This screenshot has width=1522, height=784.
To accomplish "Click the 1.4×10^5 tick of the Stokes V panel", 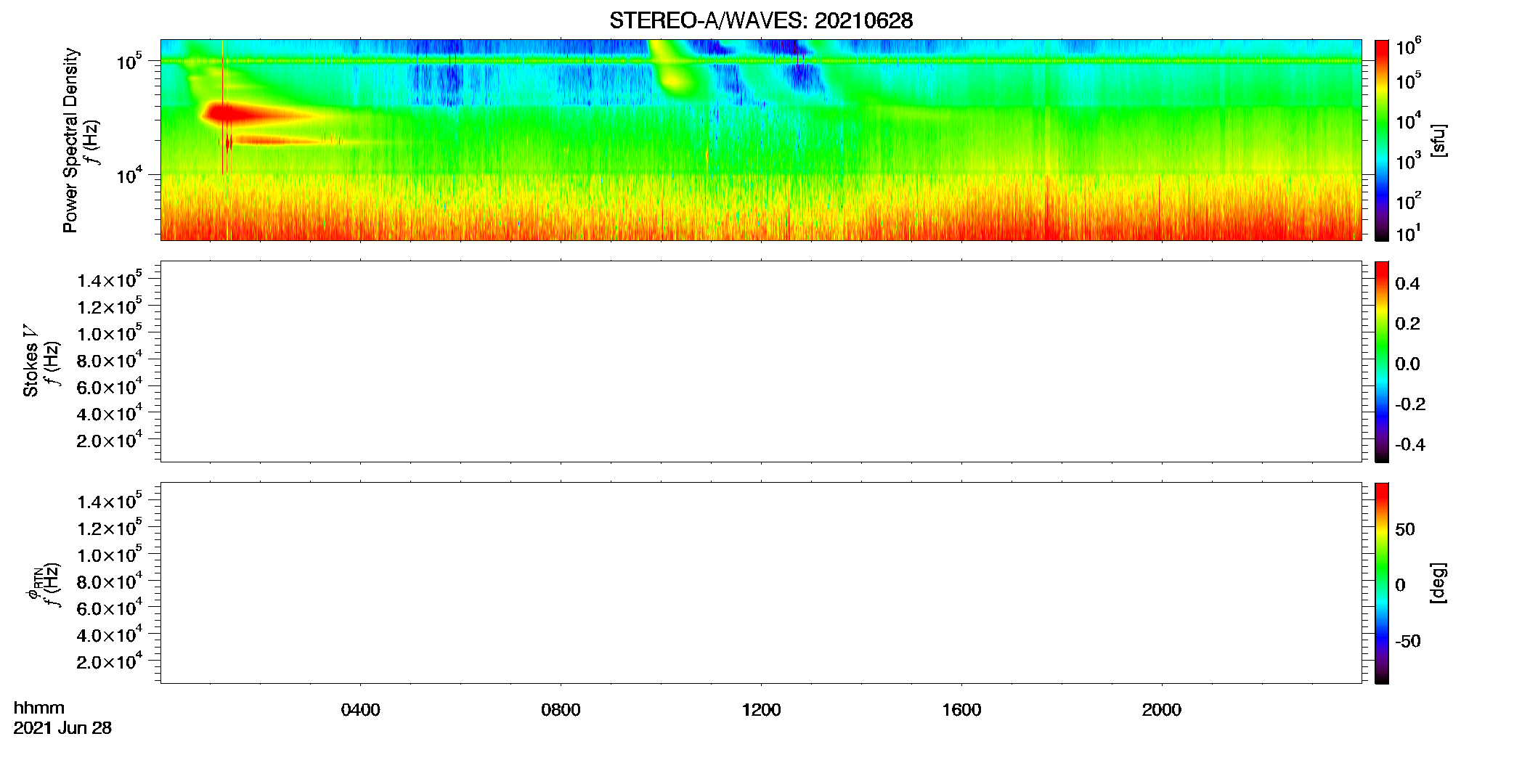I will coord(110,279).
